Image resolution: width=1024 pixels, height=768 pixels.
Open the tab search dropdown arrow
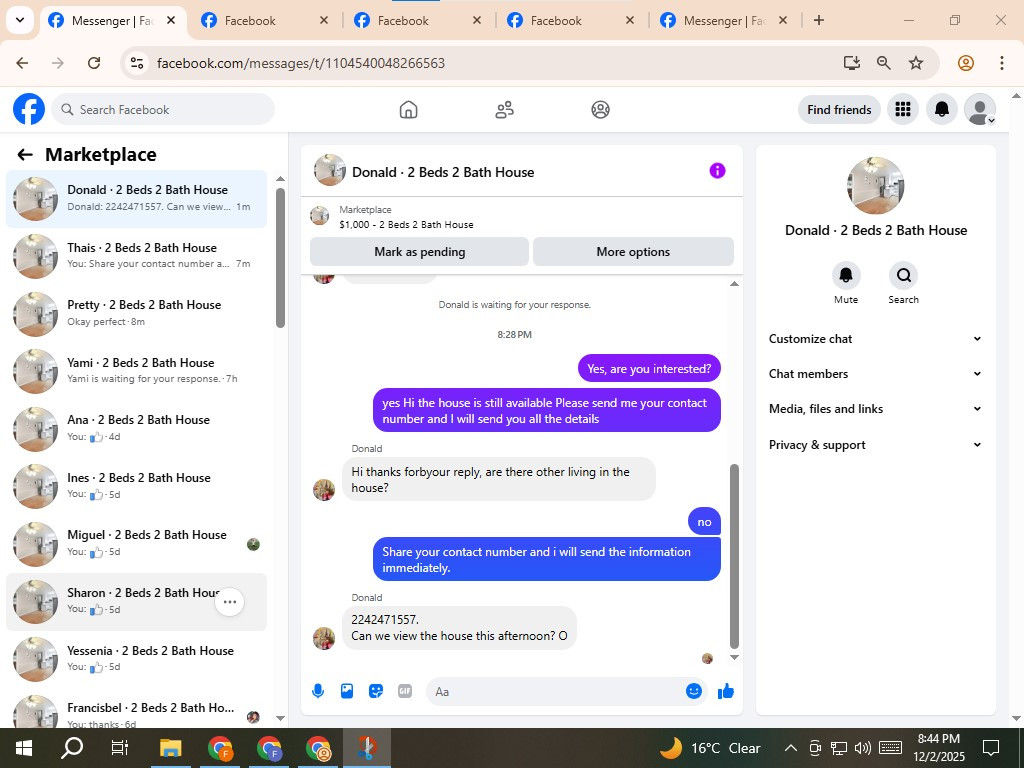coord(20,20)
